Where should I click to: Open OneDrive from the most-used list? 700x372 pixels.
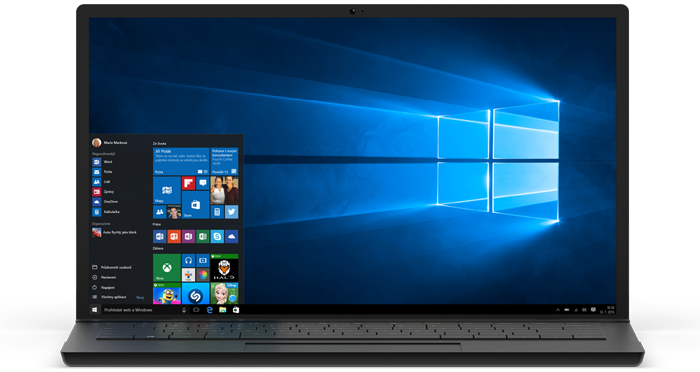tap(106, 202)
